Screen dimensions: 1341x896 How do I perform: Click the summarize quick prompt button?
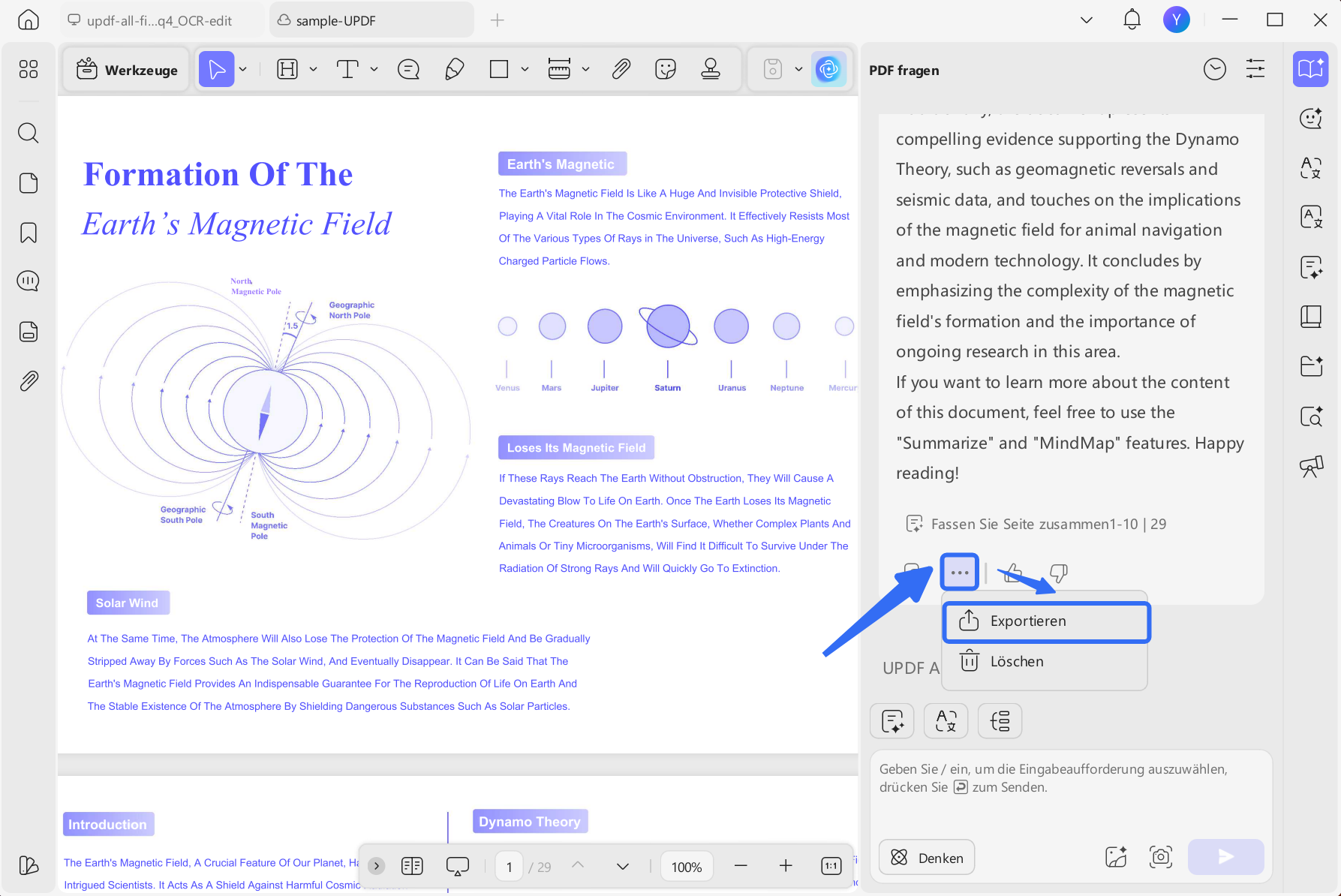[x=892, y=722]
